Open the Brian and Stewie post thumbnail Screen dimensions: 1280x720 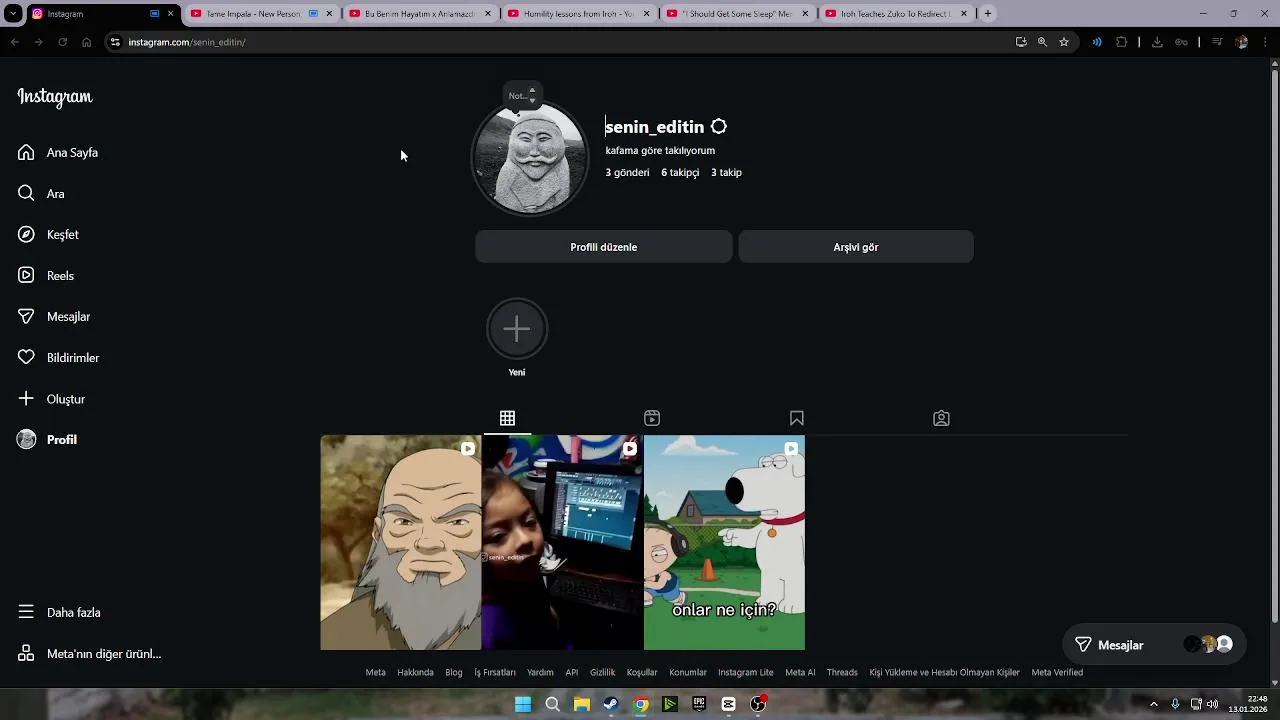[724, 542]
